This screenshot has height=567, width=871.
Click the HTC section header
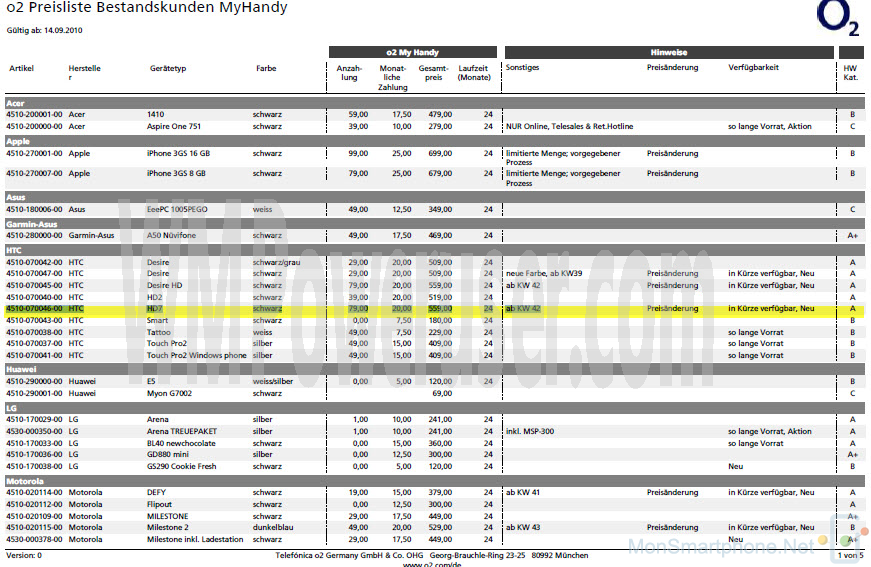434,250
